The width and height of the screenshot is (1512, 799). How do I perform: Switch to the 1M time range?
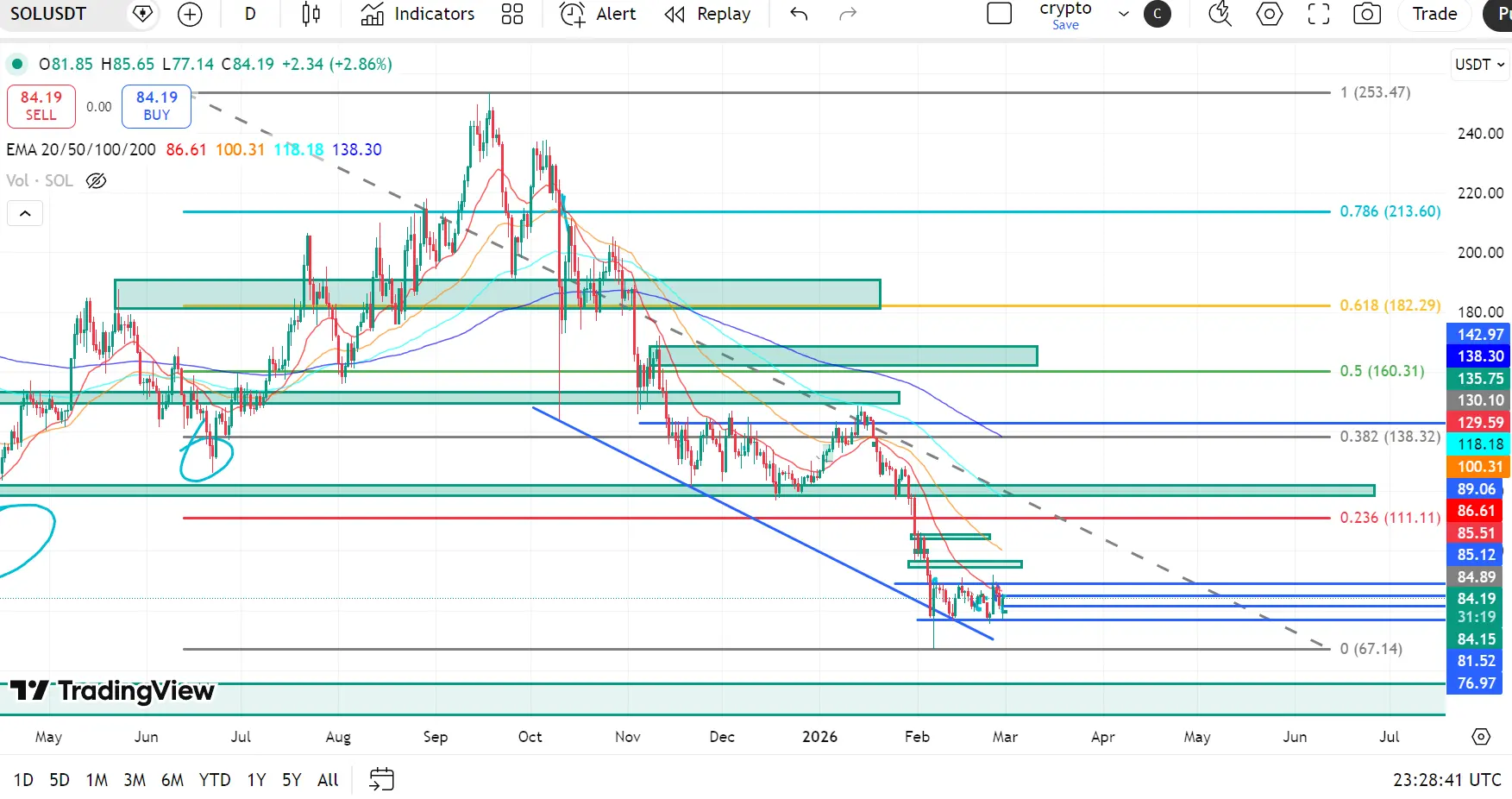click(97, 780)
